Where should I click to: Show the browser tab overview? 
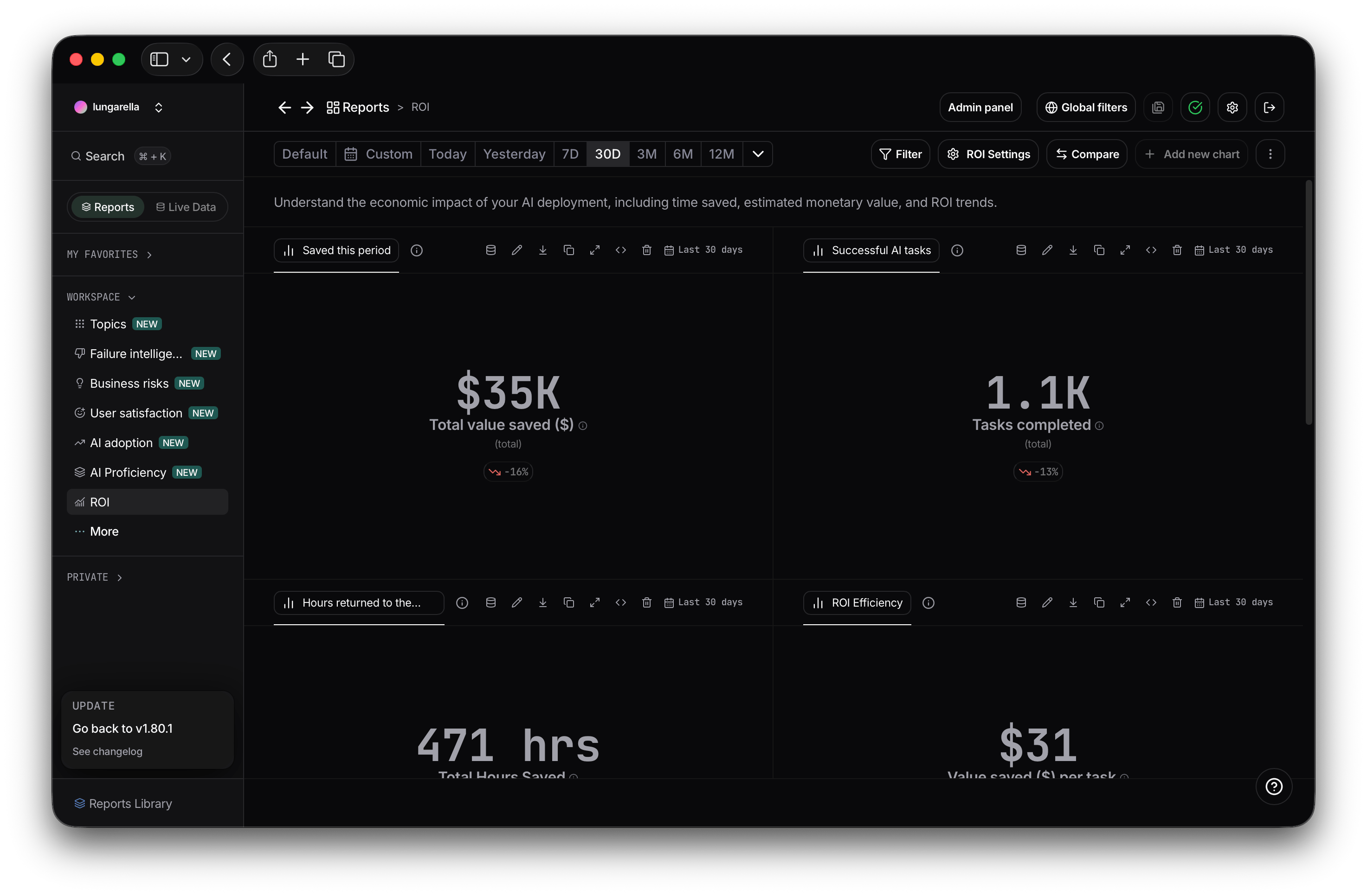pyautogui.click(x=336, y=59)
